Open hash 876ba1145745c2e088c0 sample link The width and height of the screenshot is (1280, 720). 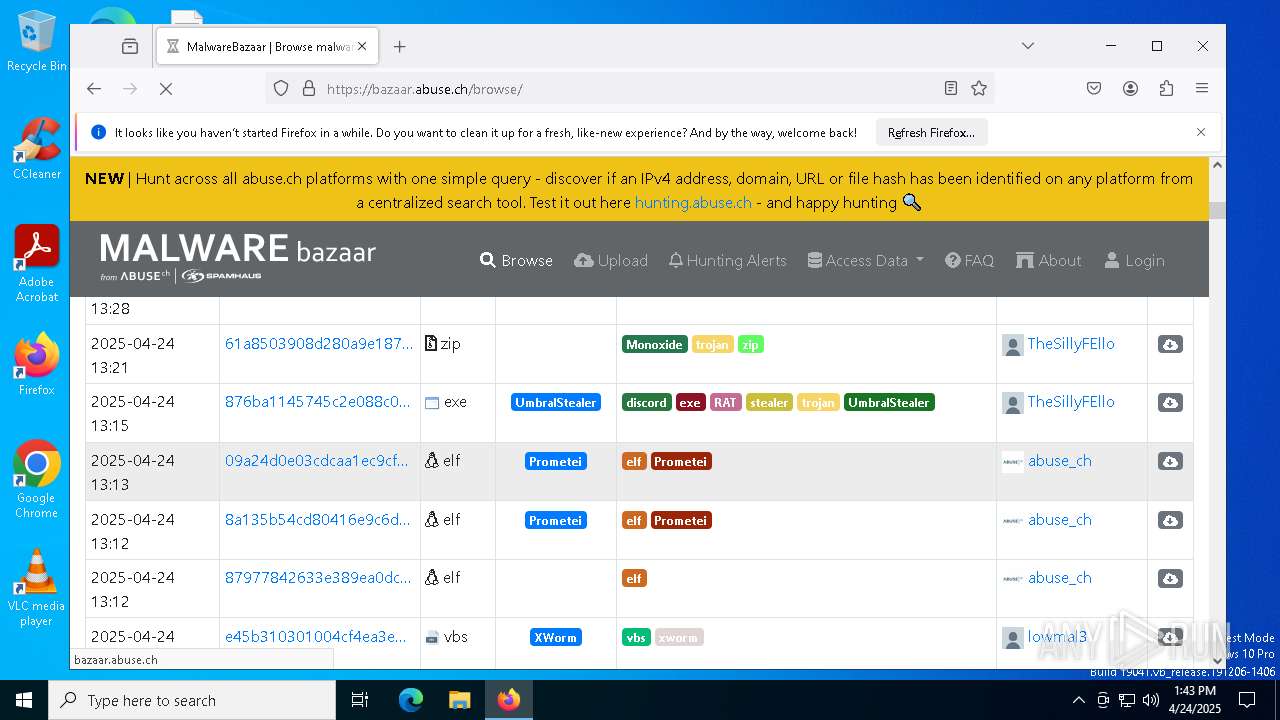(317, 401)
